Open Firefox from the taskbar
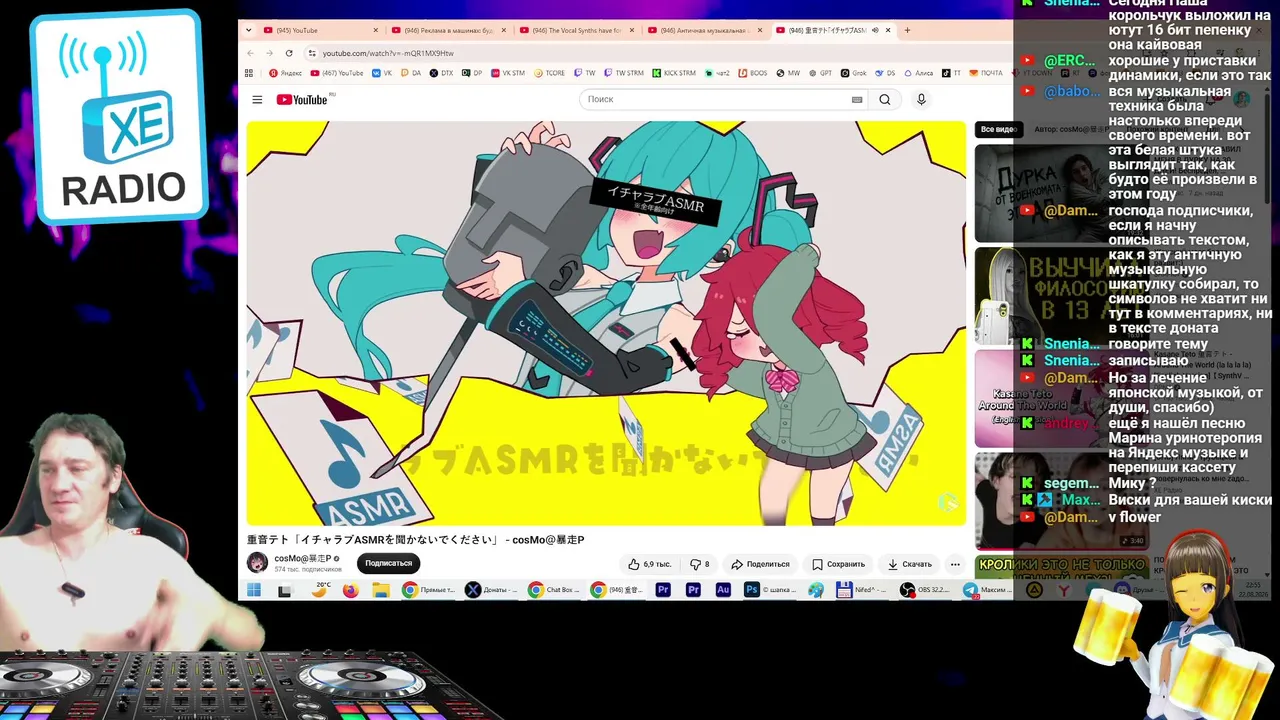Viewport: 1280px width, 720px height. [x=350, y=591]
